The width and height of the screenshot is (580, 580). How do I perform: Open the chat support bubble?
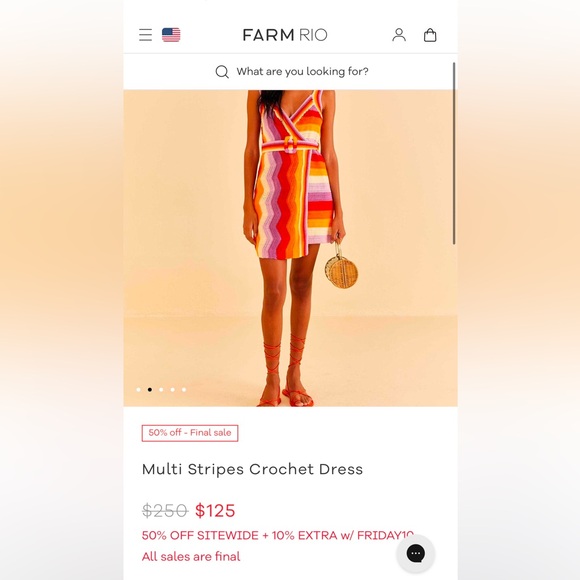click(415, 553)
